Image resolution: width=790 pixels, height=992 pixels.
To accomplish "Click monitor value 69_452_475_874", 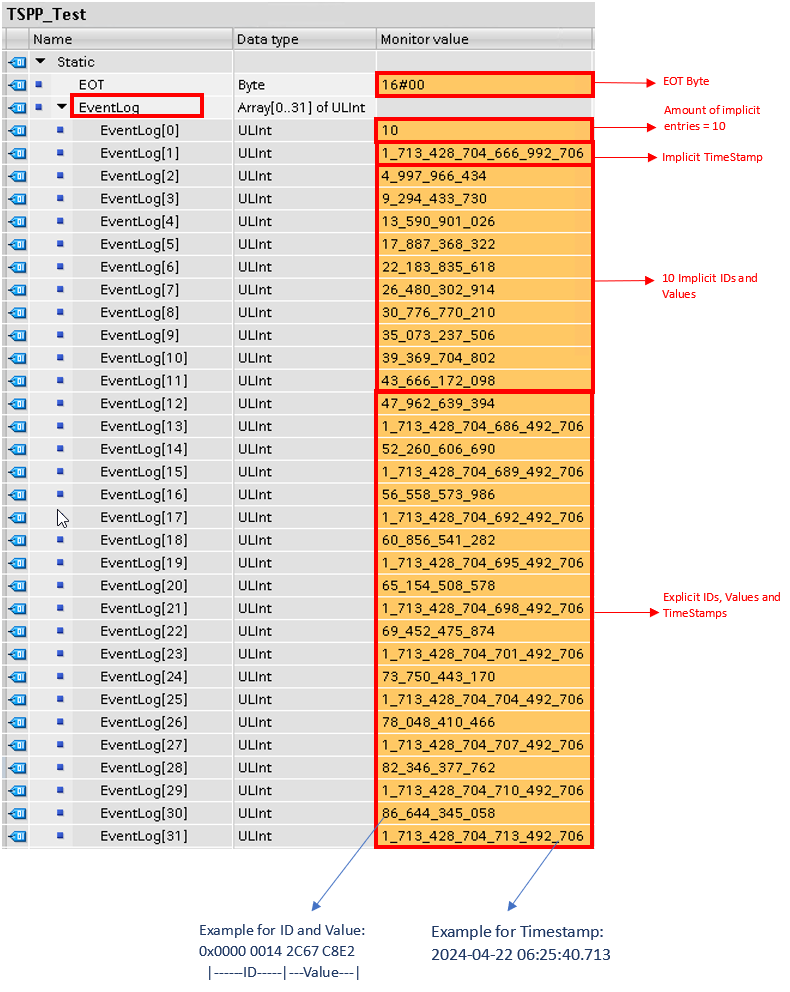I will pyautogui.click(x=484, y=631).
